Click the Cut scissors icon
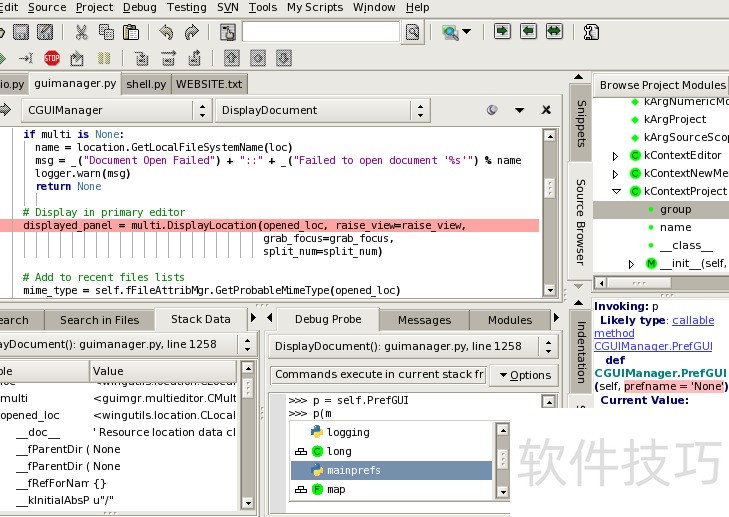Viewport: 729px width, 517px height. coord(81,32)
